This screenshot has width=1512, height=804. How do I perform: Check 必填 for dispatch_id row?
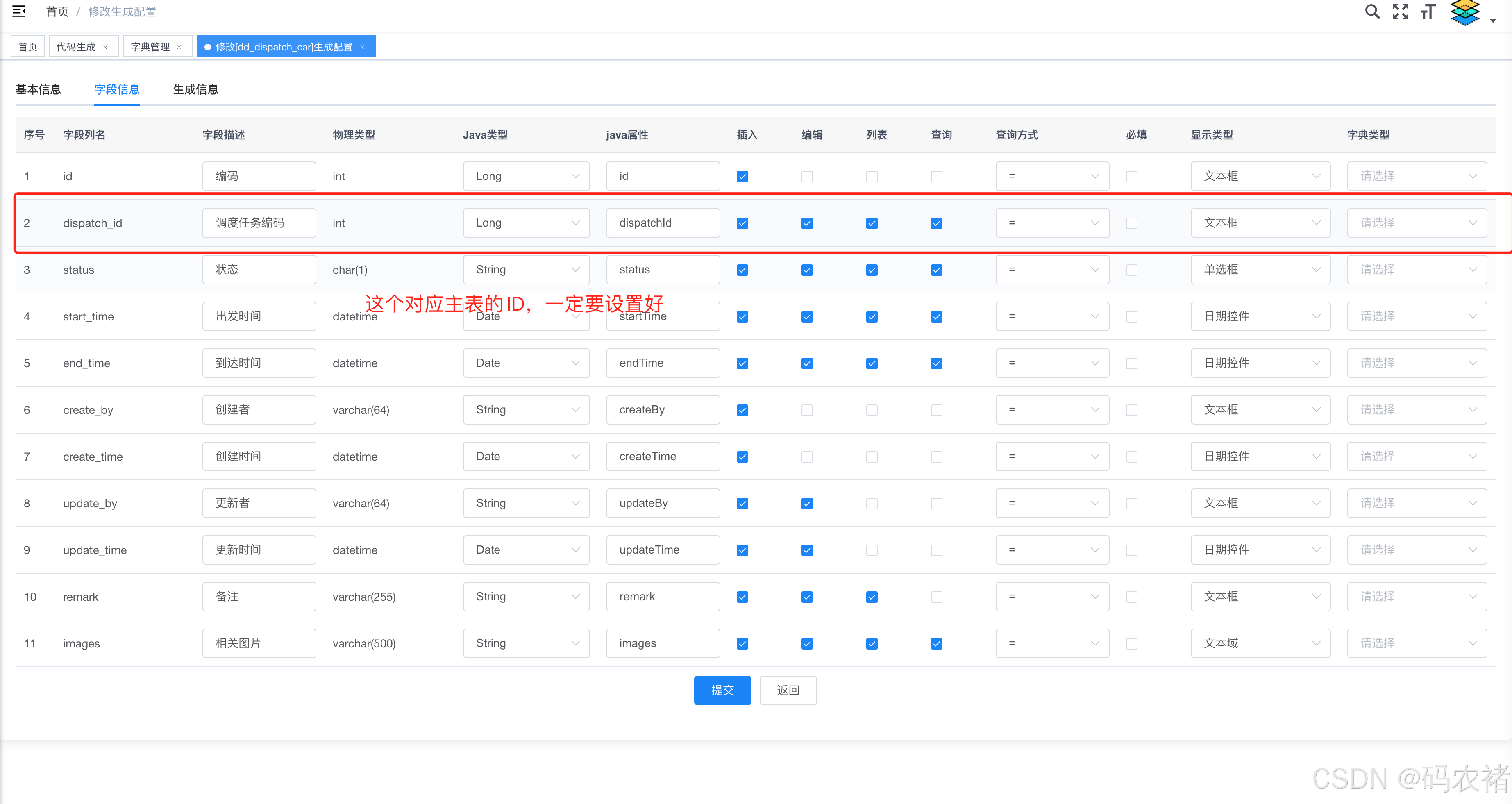(x=1132, y=224)
